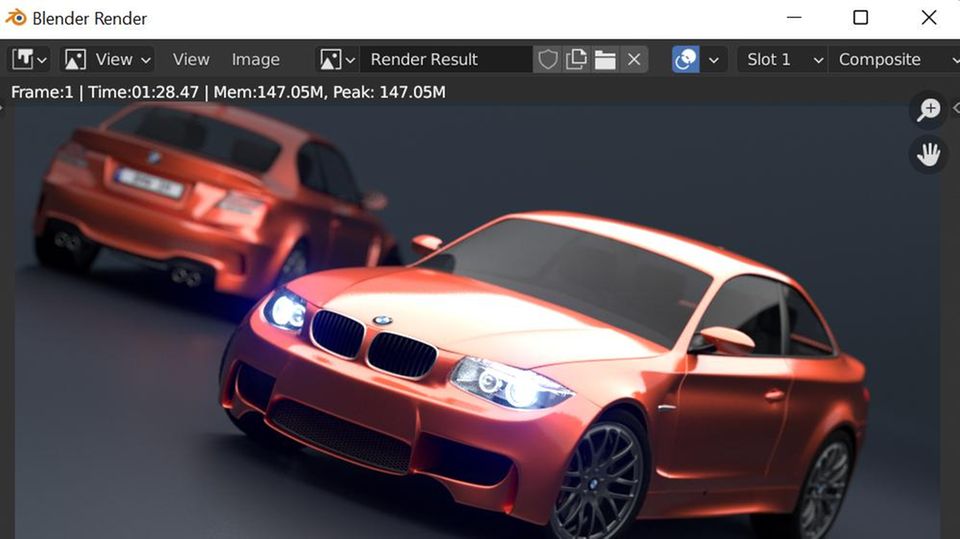Viewport: 960px width, 539px height.
Task: Open the Slot 1 render slot dropdown
Action: (x=784, y=60)
